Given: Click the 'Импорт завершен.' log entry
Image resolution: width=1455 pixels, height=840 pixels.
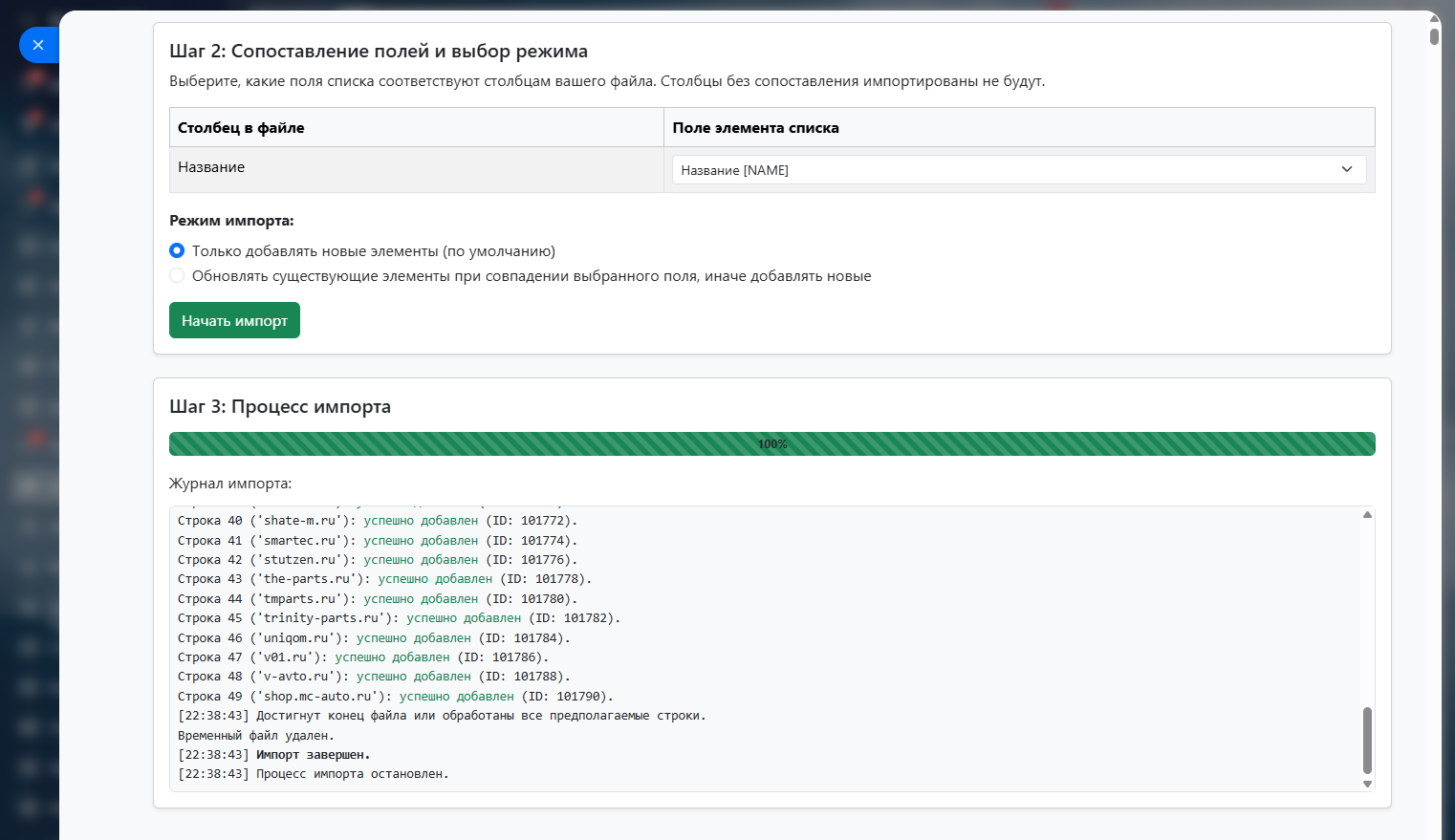Looking at the screenshot, I should click(x=313, y=755).
